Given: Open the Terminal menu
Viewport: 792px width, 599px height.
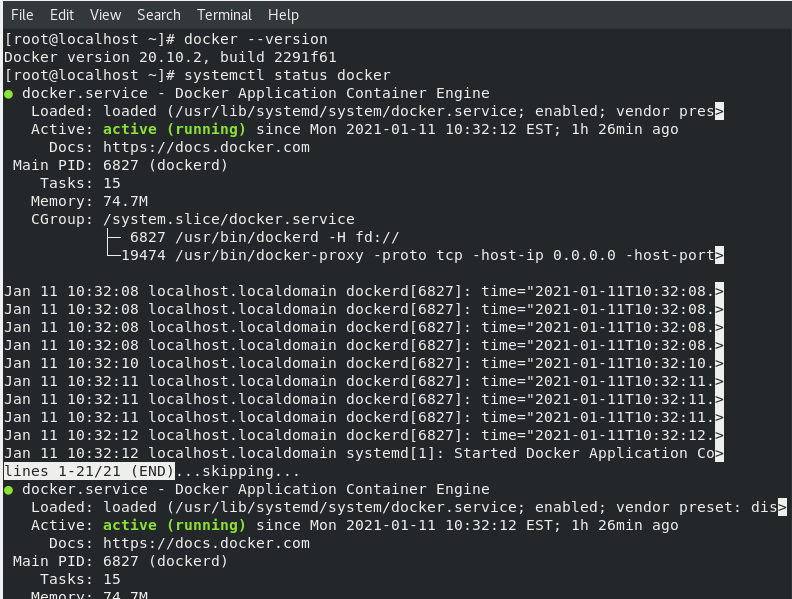Looking at the screenshot, I should click(x=224, y=15).
